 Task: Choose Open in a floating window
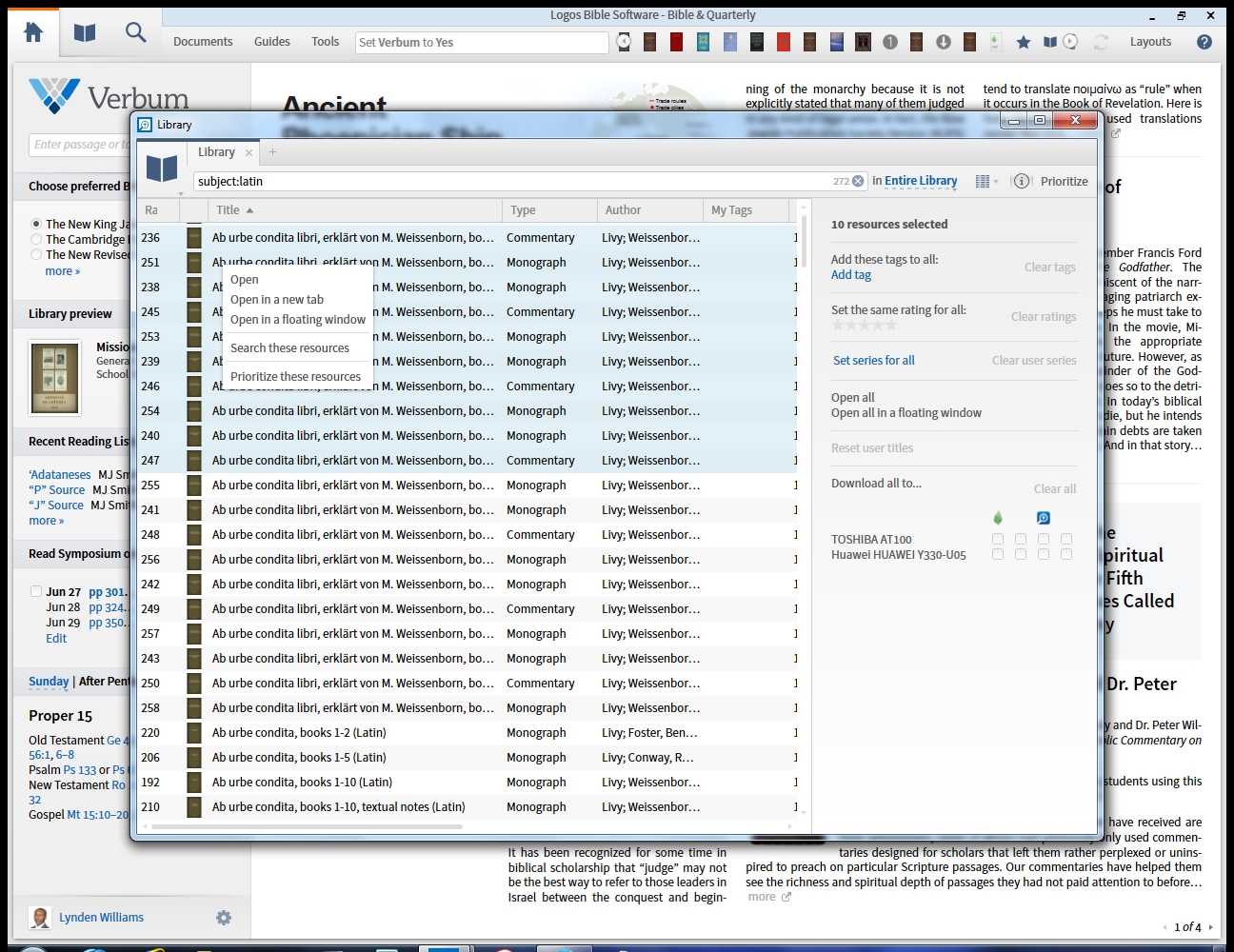[x=297, y=320]
